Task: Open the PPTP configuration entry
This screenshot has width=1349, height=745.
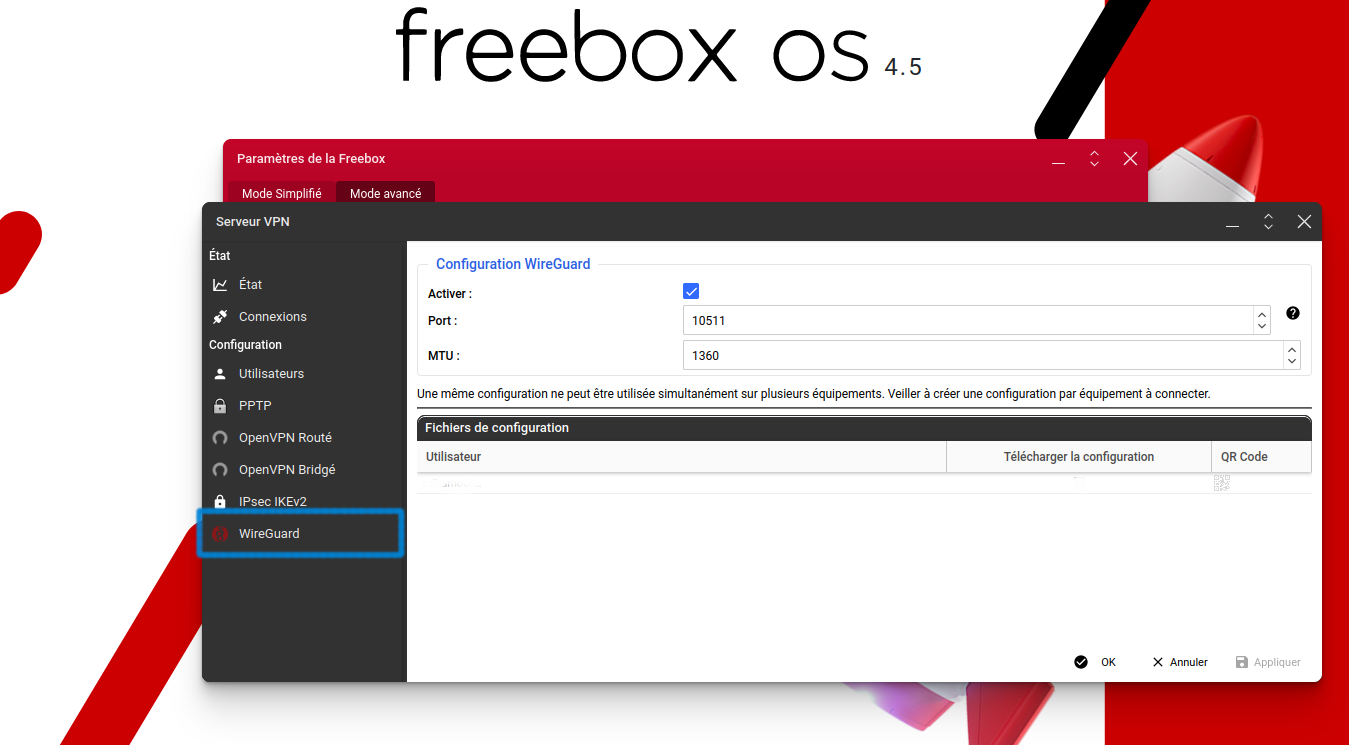Action: 304,406
